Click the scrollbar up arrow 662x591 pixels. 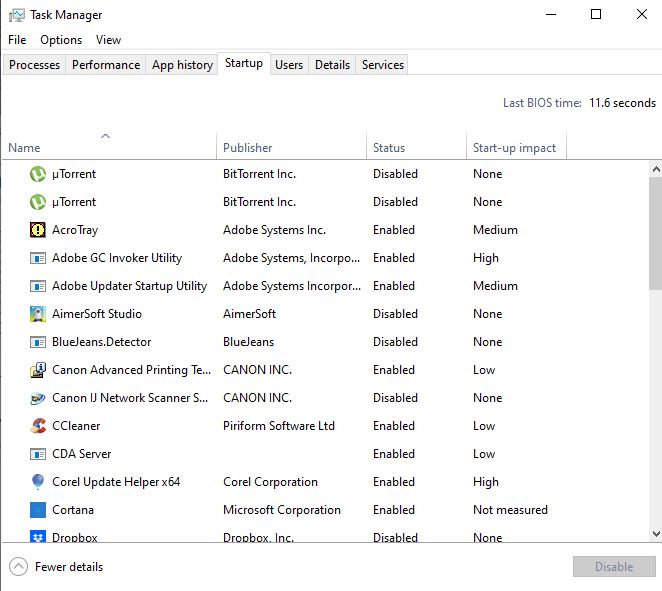tap(656, 170)
